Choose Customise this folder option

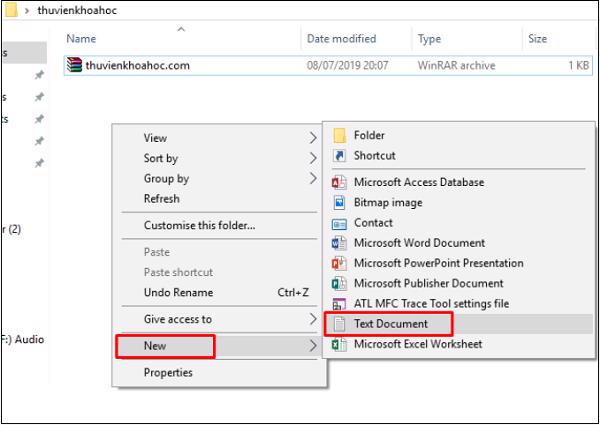click(199, 225)
